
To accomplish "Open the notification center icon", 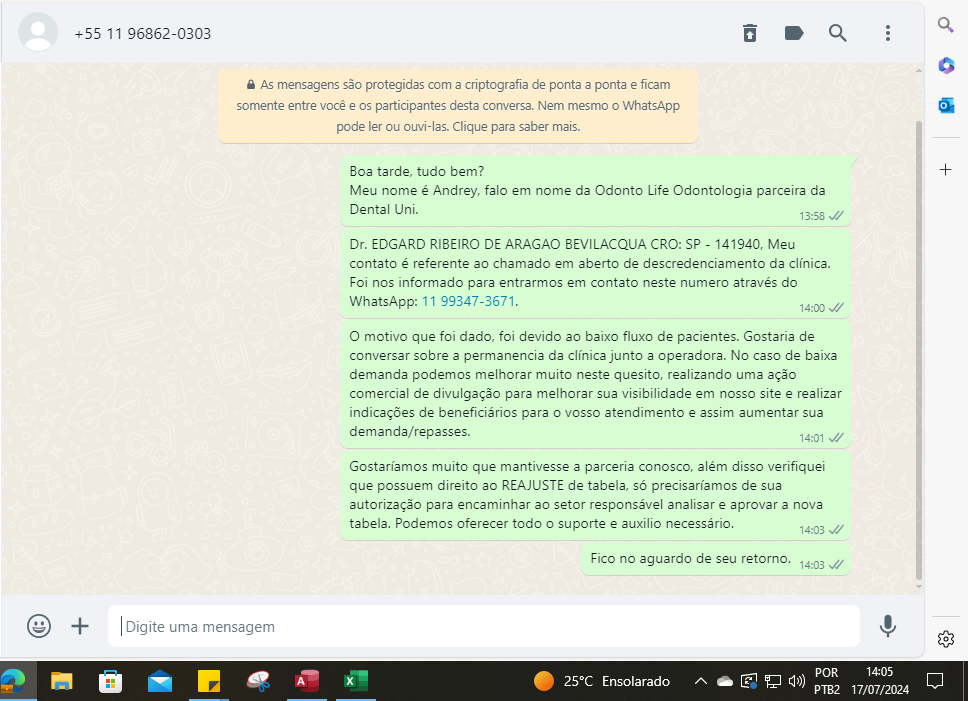I will 935,681.
